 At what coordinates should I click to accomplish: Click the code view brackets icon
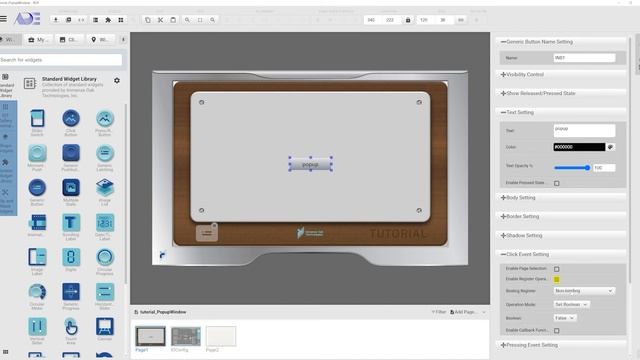[x=81, y=20]
